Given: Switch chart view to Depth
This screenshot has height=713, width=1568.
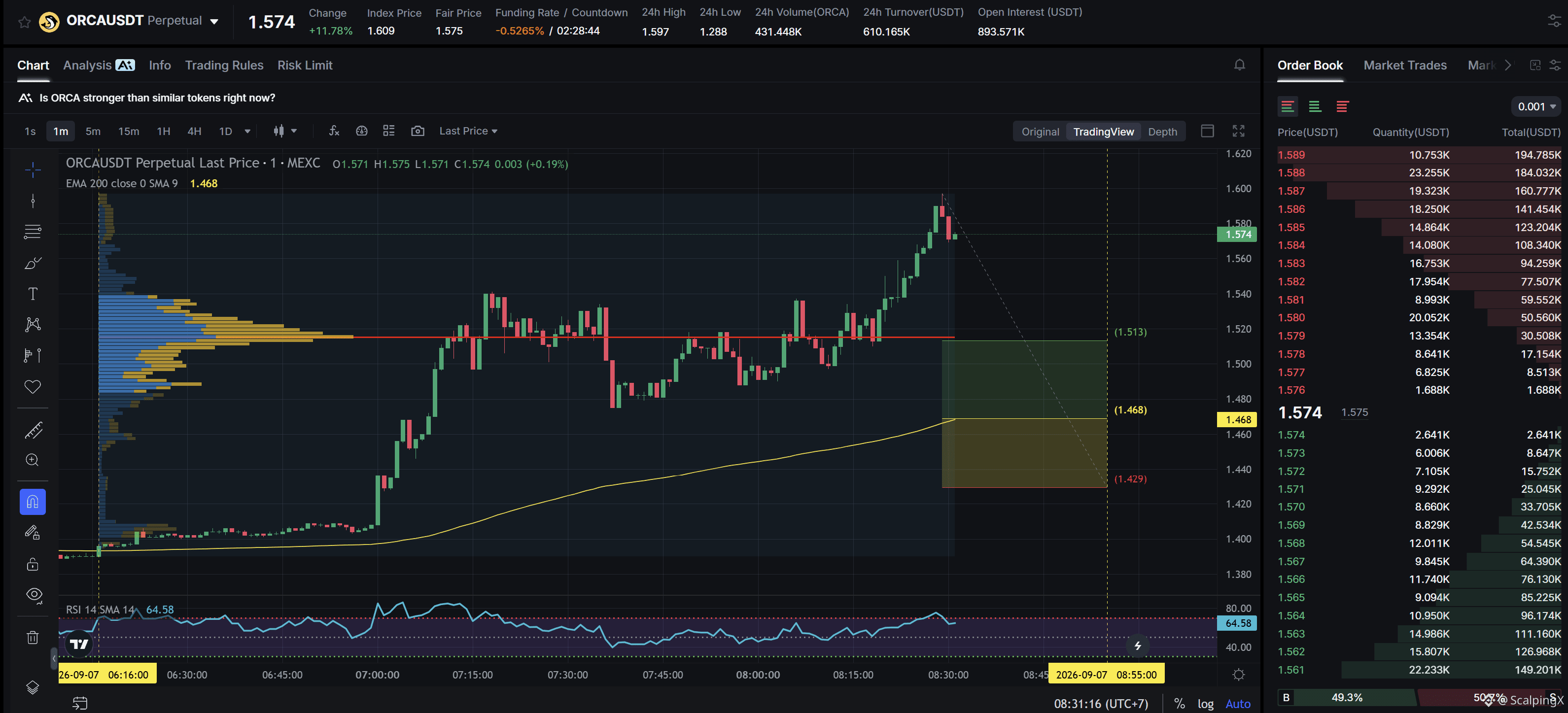Looking at the screenshot, I should [x=1162, y=132].
